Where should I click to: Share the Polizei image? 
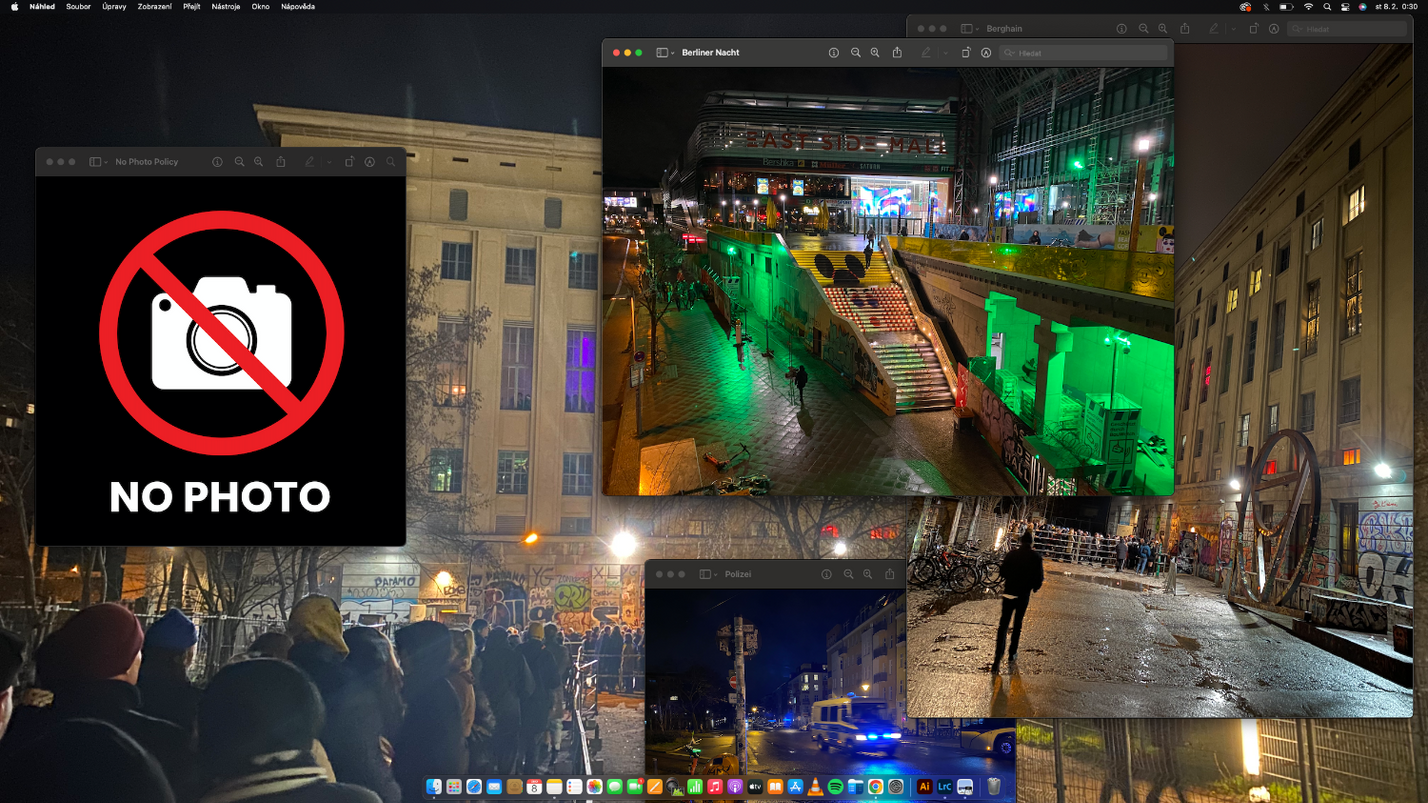(x=890, y=575)
